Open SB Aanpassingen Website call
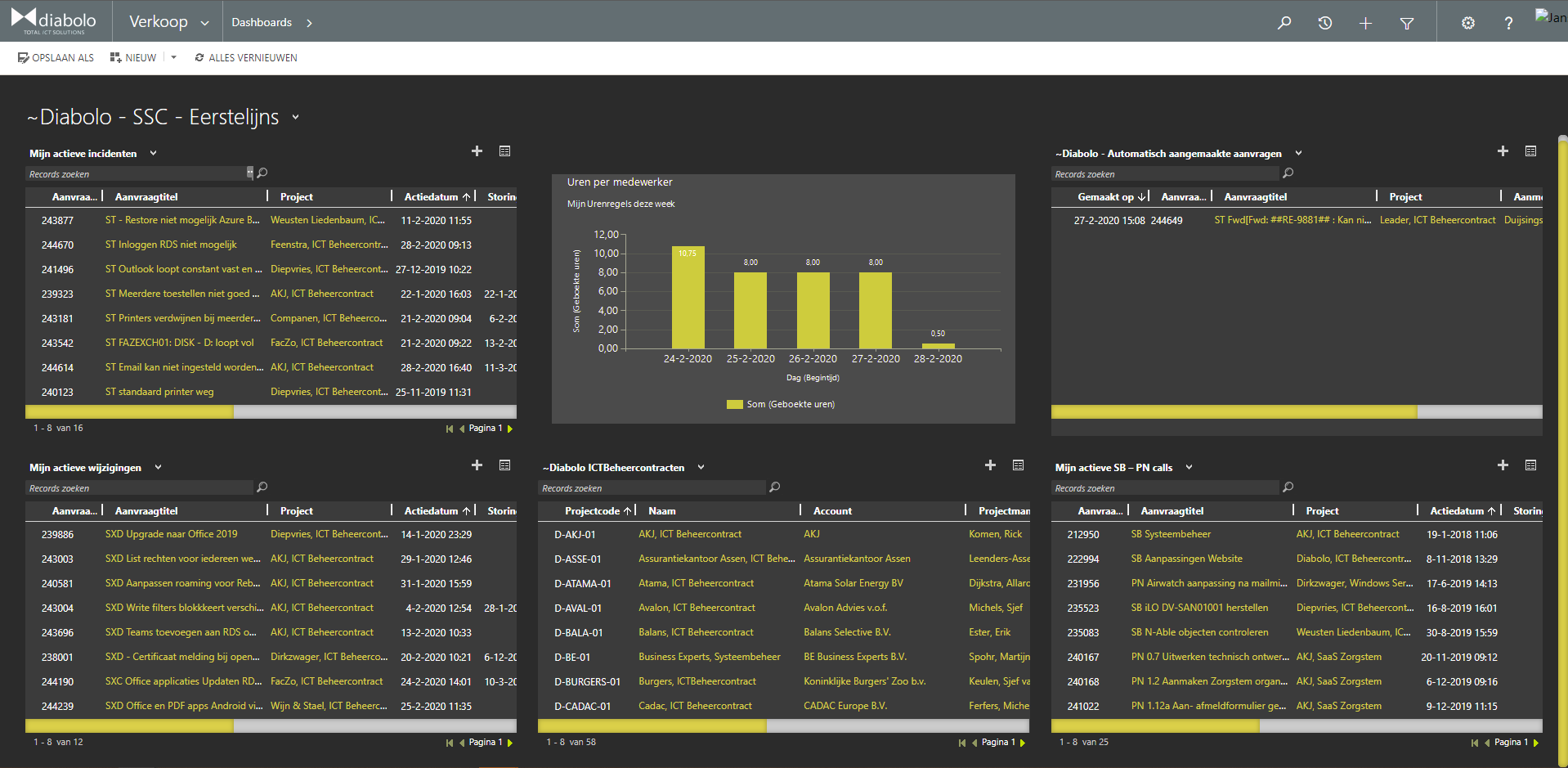The width and height of the screenshot is (1568, 768). point(1186,559)
